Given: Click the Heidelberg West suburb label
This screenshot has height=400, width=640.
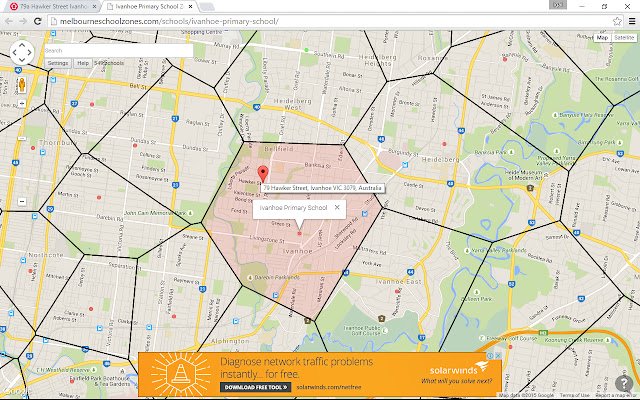Looking at the screenshot, I should pyautogui.click(x=292, y=104).
